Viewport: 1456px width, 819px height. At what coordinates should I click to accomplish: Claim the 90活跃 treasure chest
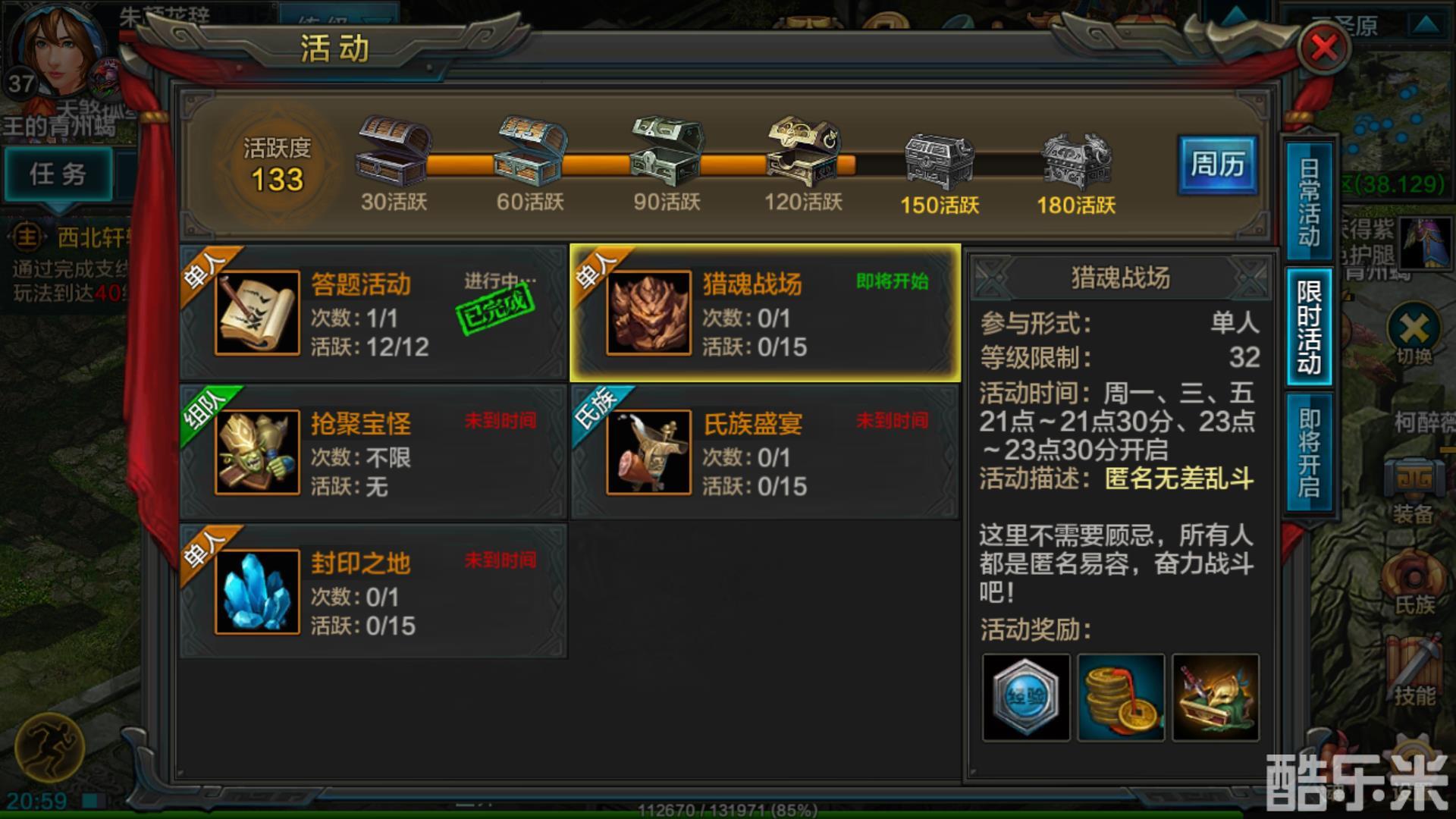pos(667,152)
